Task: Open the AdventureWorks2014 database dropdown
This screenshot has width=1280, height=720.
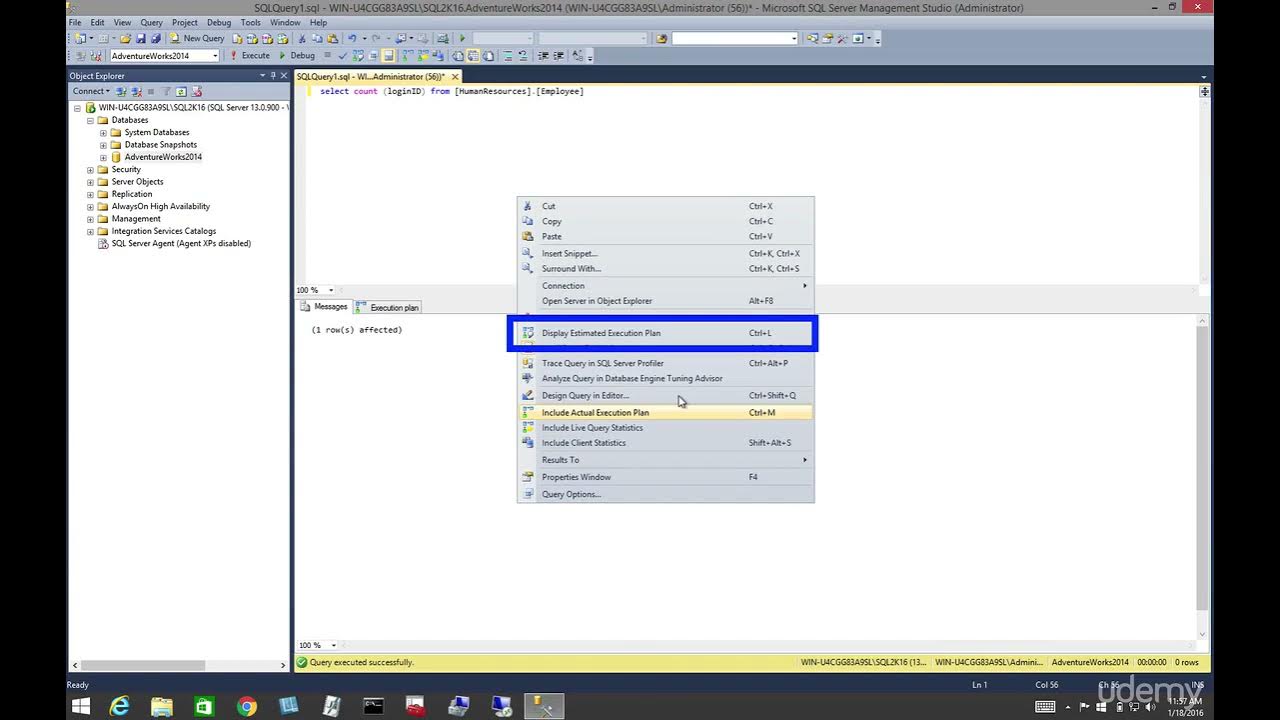Action: [214, 56]
